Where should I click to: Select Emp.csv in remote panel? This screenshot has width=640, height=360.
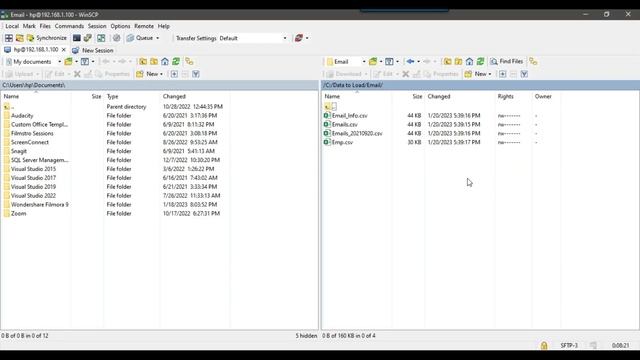[342, 142]
